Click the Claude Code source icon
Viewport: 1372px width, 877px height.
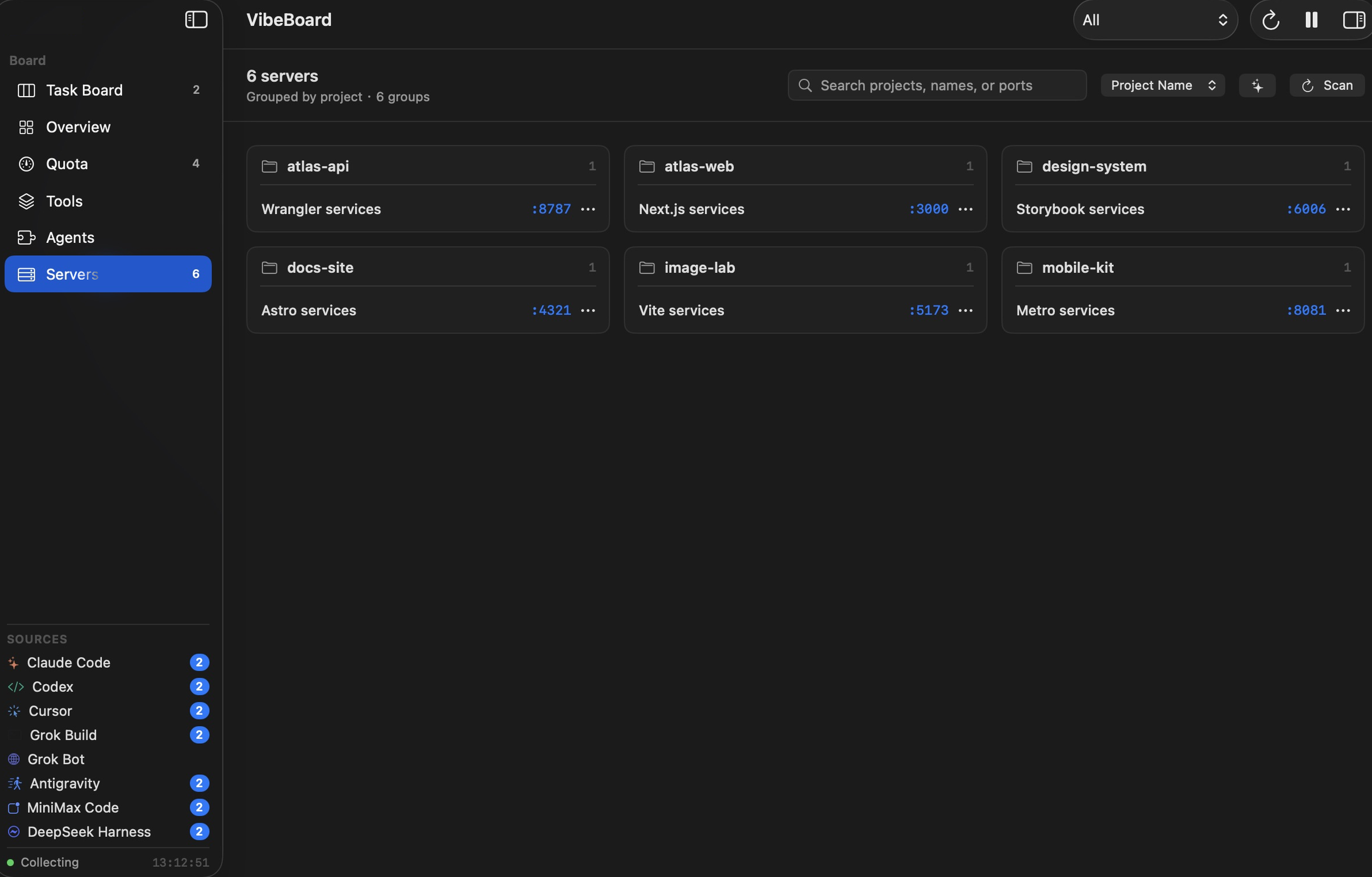pyautogui.click(x=13, y=663)
